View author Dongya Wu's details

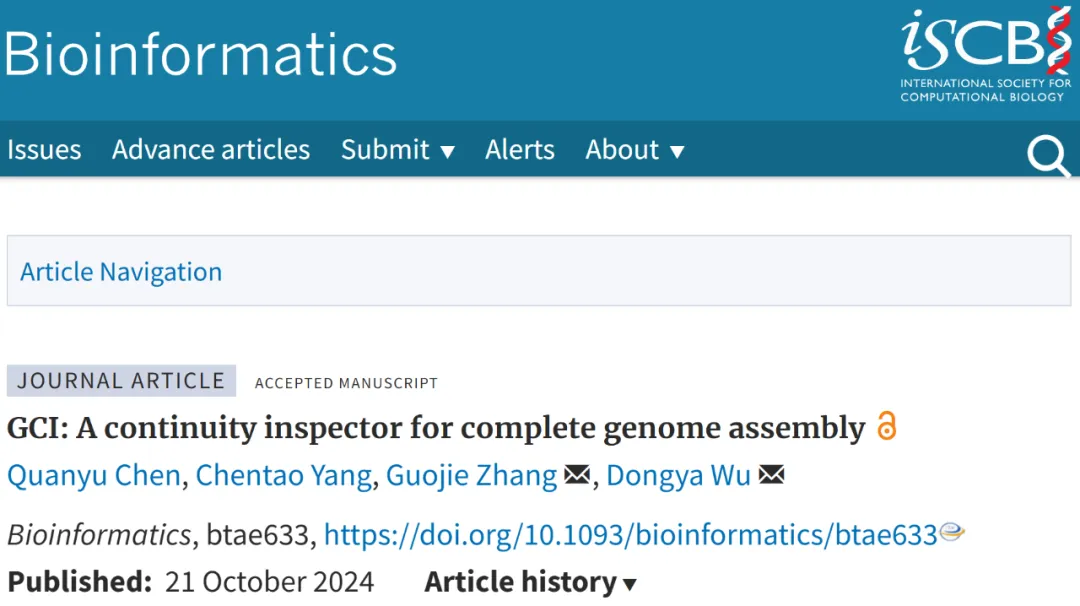678,476
